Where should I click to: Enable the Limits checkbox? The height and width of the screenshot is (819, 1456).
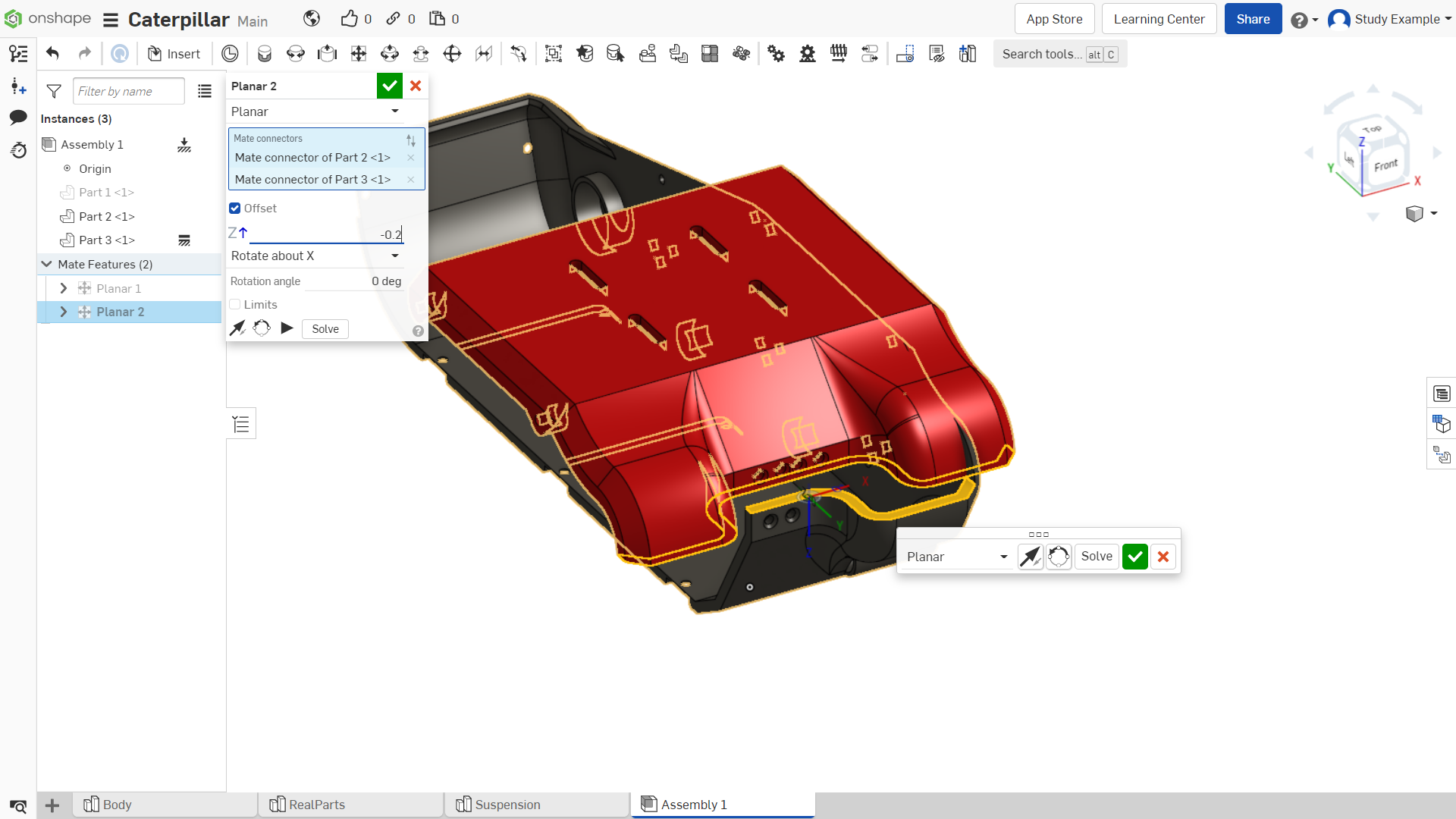point(235,305)
